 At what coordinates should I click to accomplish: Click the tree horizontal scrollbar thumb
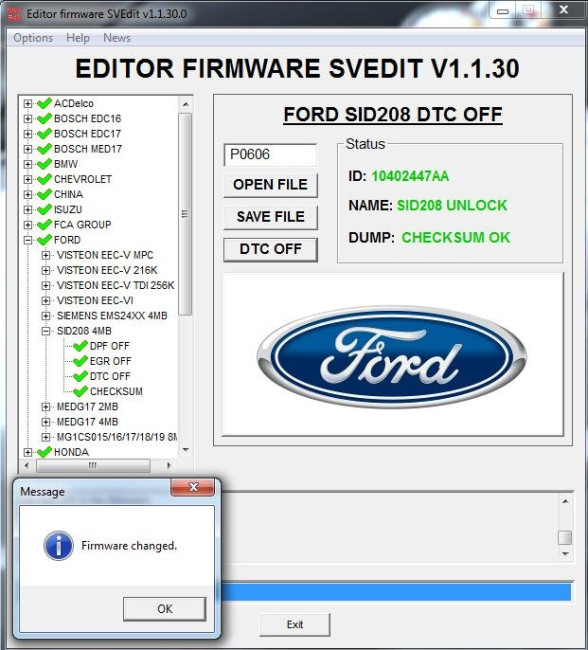click(93, 465)
